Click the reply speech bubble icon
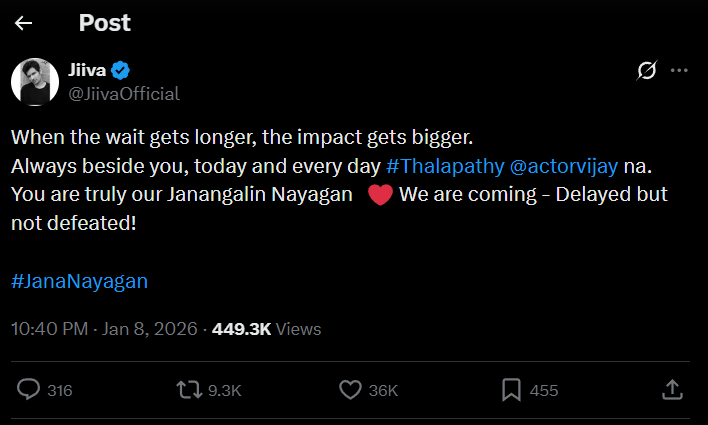 pyautogui.click(x=30, y=390)
